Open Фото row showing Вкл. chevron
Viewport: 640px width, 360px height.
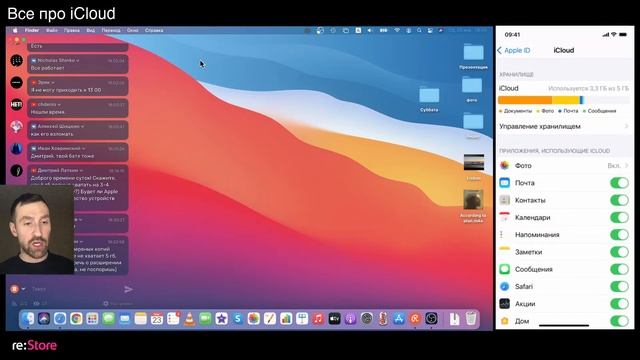pyautogui.click(x=564, y=166)
